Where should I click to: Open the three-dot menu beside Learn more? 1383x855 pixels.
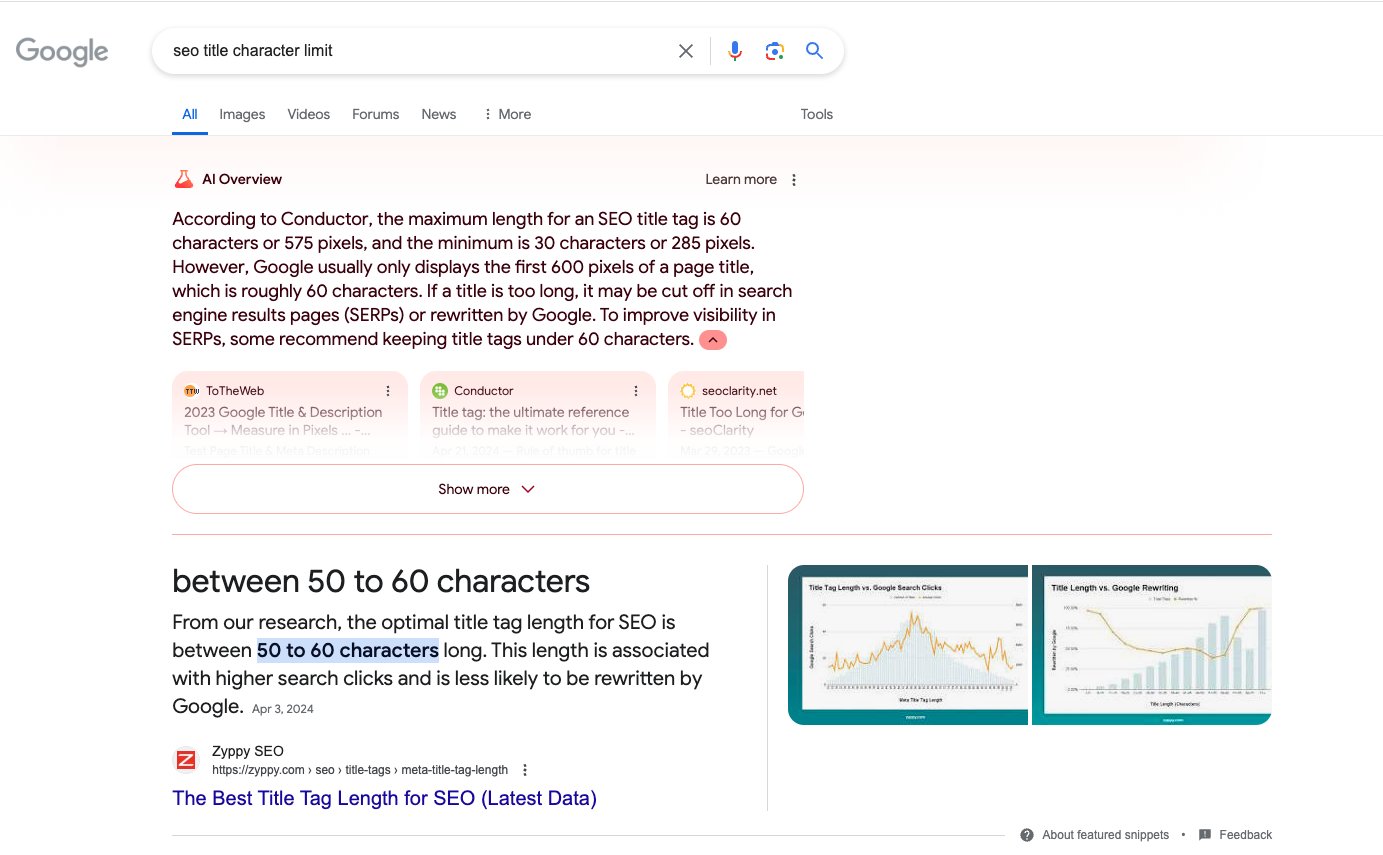(793, 179)
